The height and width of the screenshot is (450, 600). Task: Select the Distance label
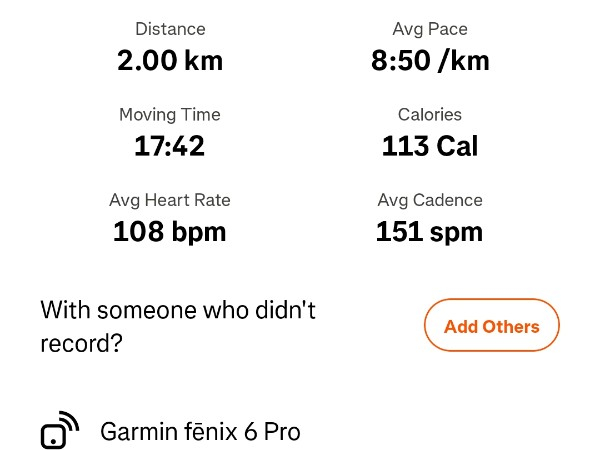point(170,29)
